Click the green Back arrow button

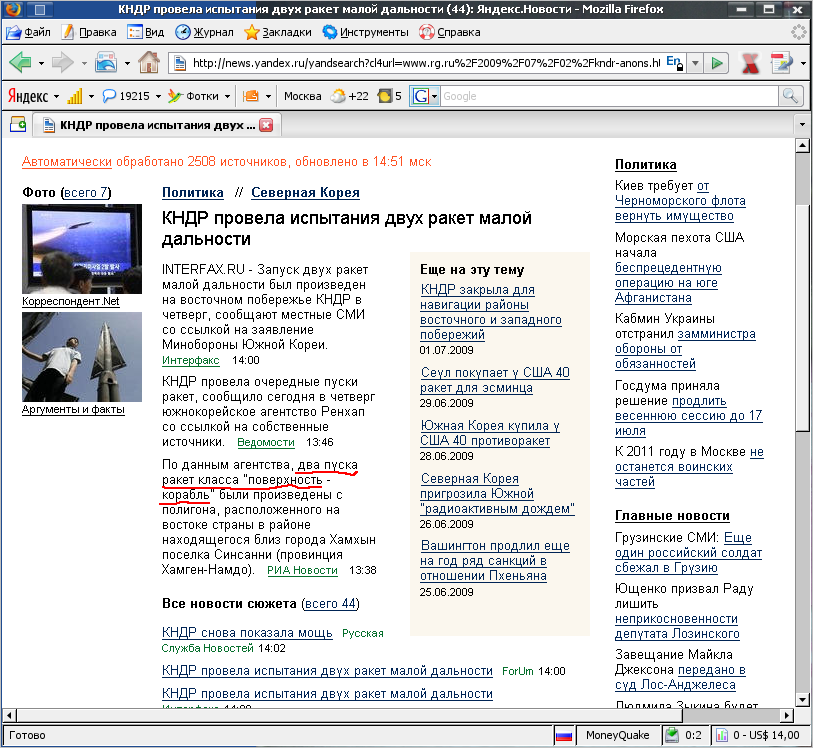point(20,63)
